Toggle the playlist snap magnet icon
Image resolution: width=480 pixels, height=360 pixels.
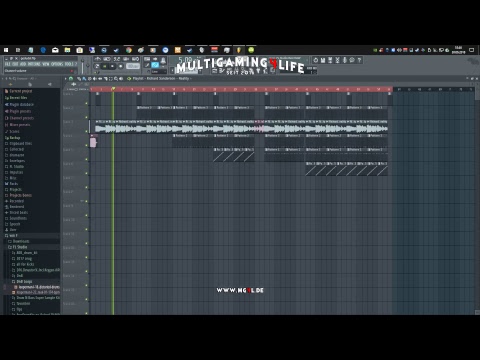tap(71, 79)
